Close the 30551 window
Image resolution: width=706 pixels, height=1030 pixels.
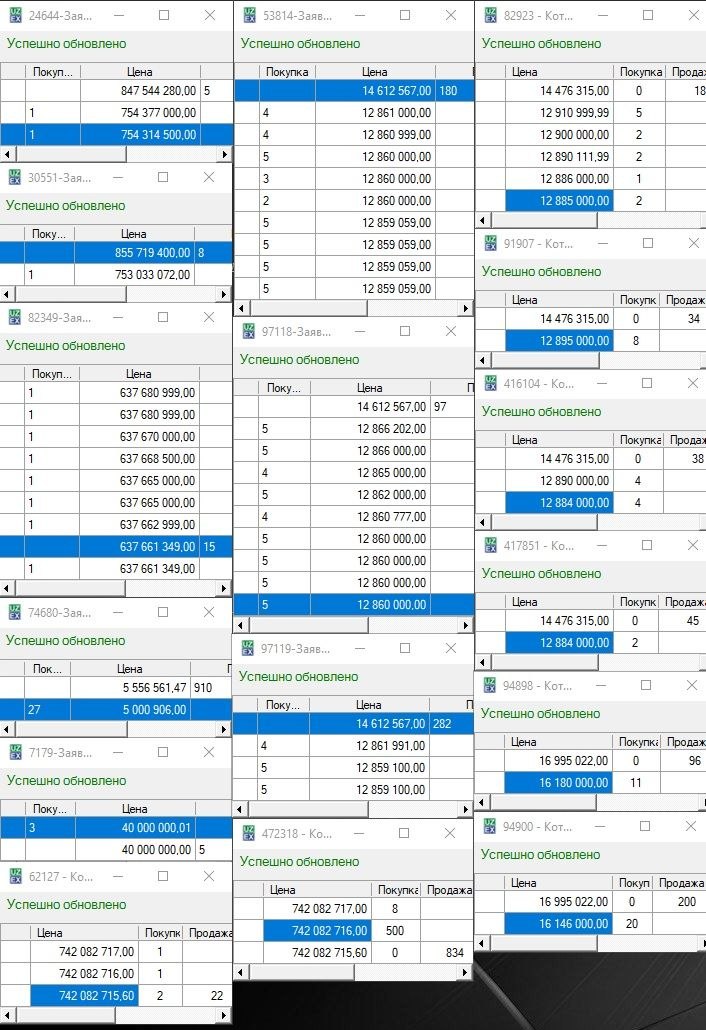(x=209, y=177)
